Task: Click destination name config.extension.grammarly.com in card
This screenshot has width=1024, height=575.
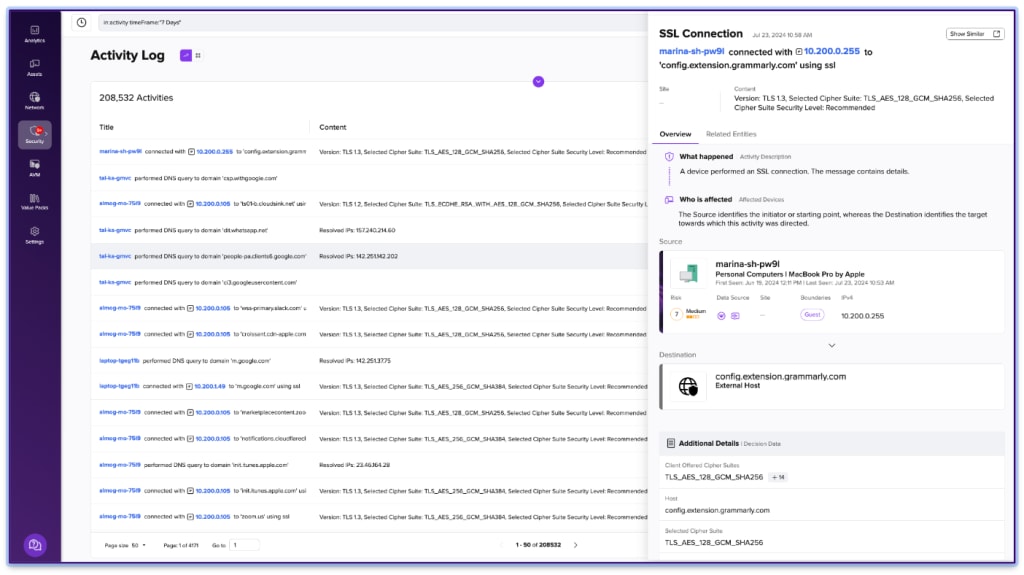Action: pos(780,376)
